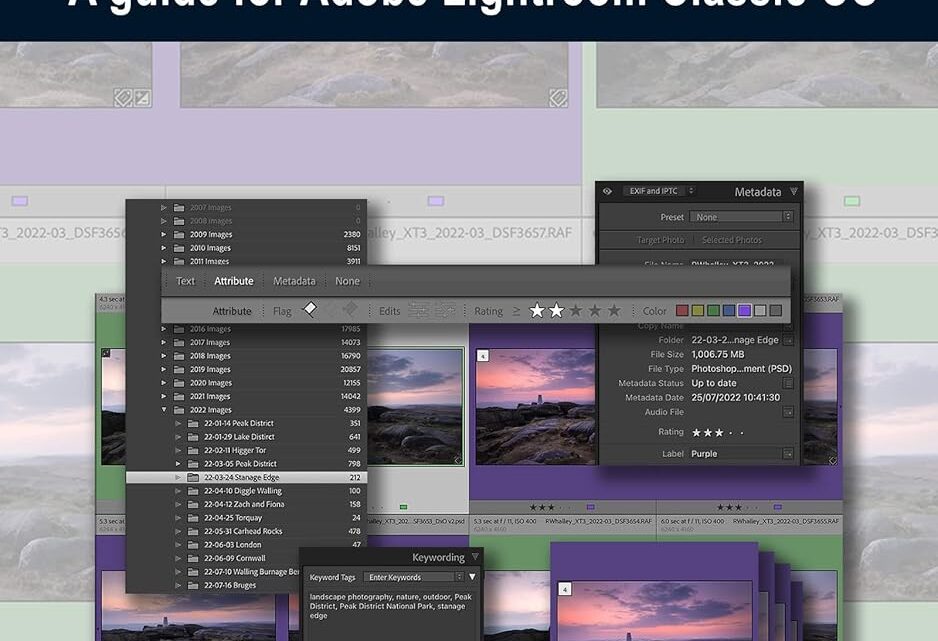Open the green-bordered rocky landscape thumbnail
Viewport: 938px width, 641px height.
[x=415, y=407]
